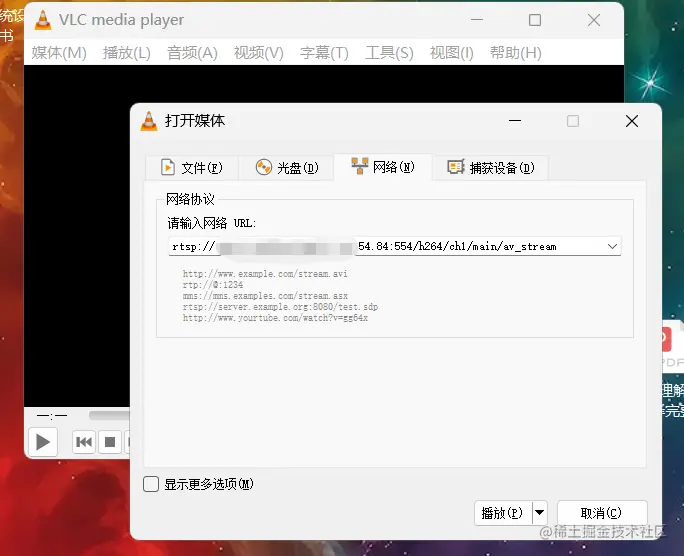Image resolution: width=684 pixels, height=556 pixels.
Task: Open the 帮助(H) menu
Action: coord(516,53)
